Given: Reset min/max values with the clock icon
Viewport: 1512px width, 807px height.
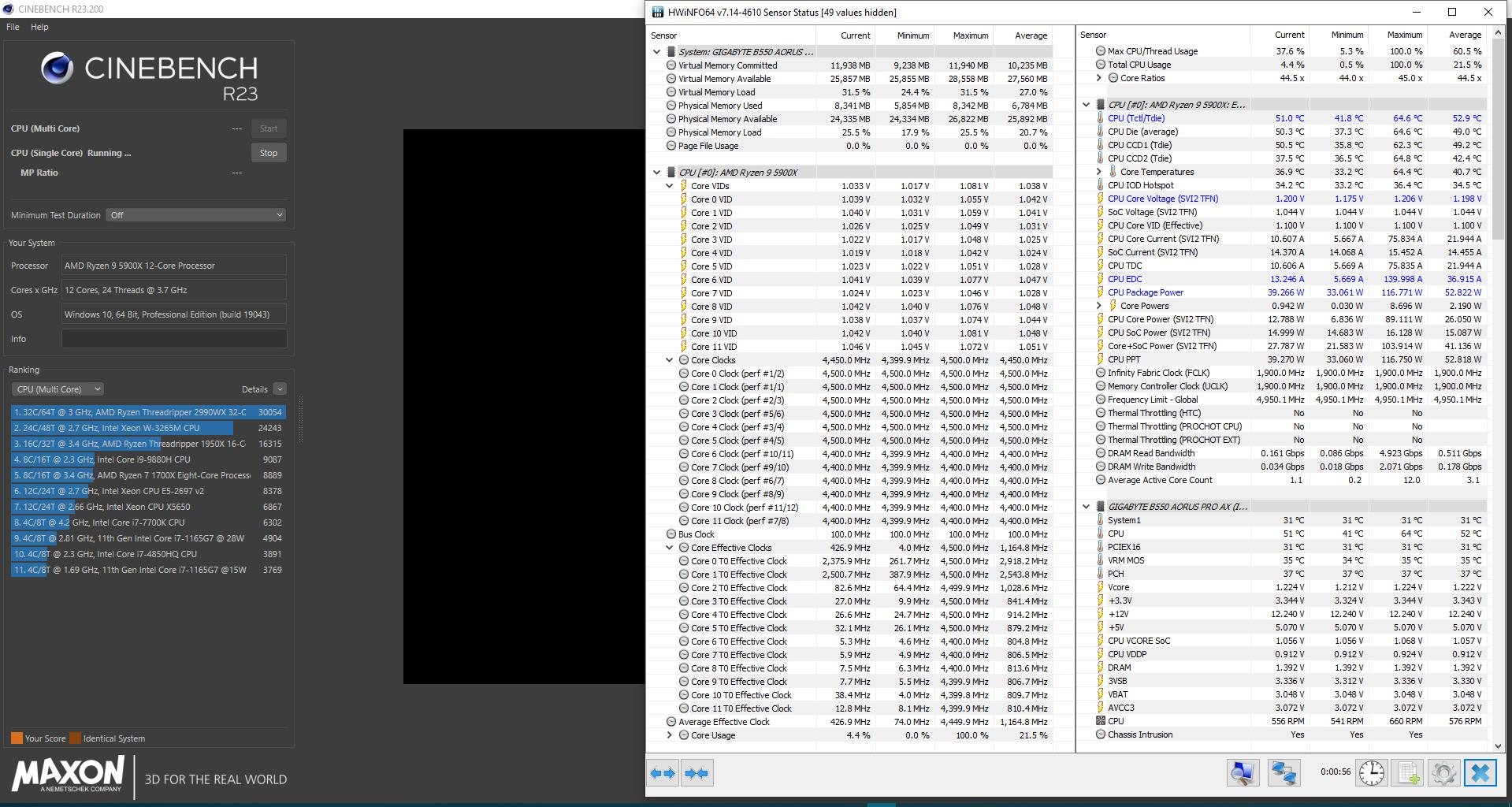Looking at the screenshot, I should pyautogui.click(x=1371, y=772).
